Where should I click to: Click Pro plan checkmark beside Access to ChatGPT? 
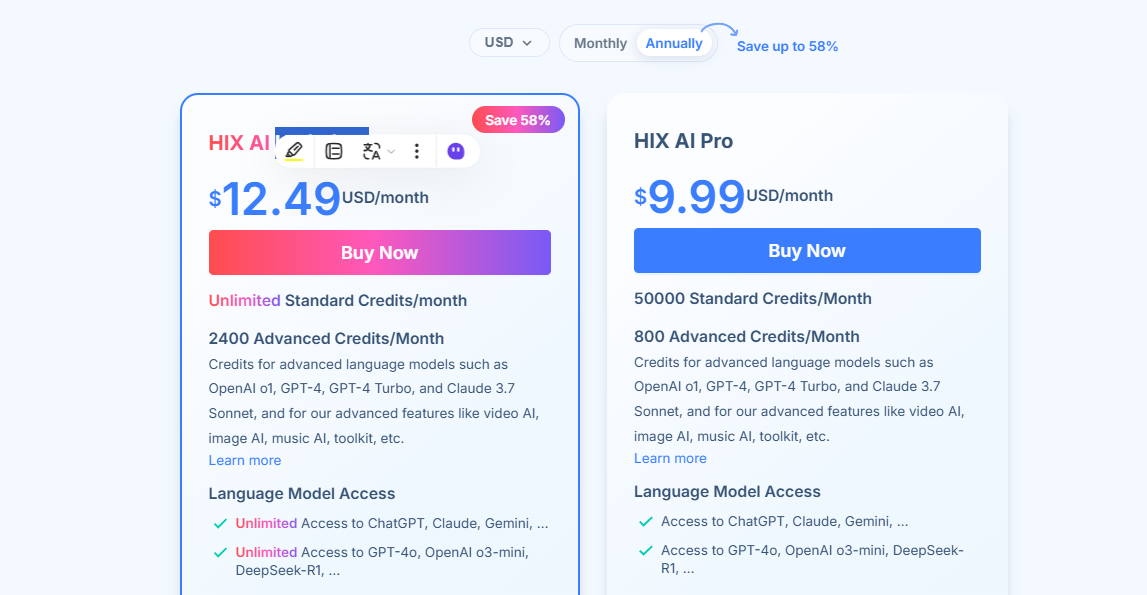(645, 522)
